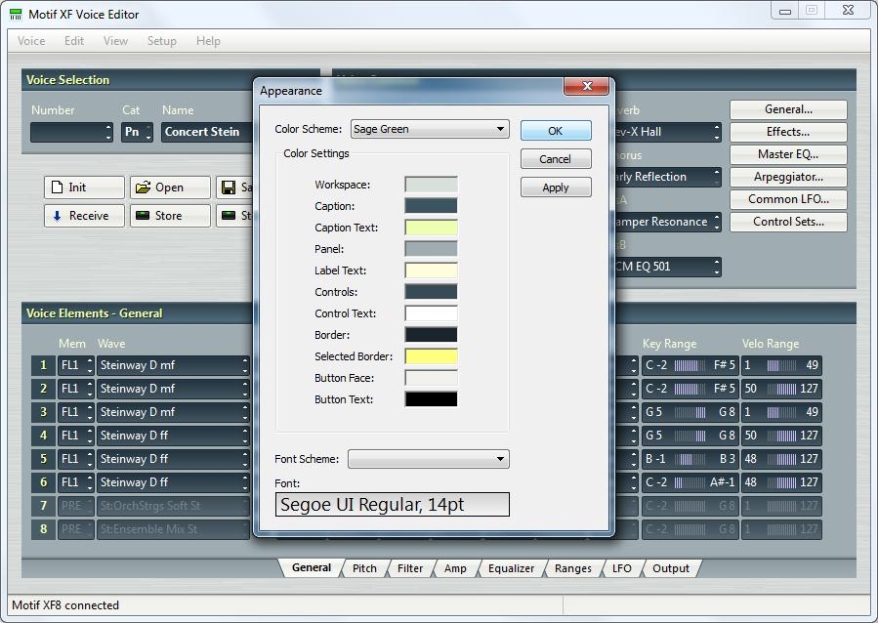Open the Edit menu
The width and height of the screenshot is (878, 623).
[x=74, y=41]
